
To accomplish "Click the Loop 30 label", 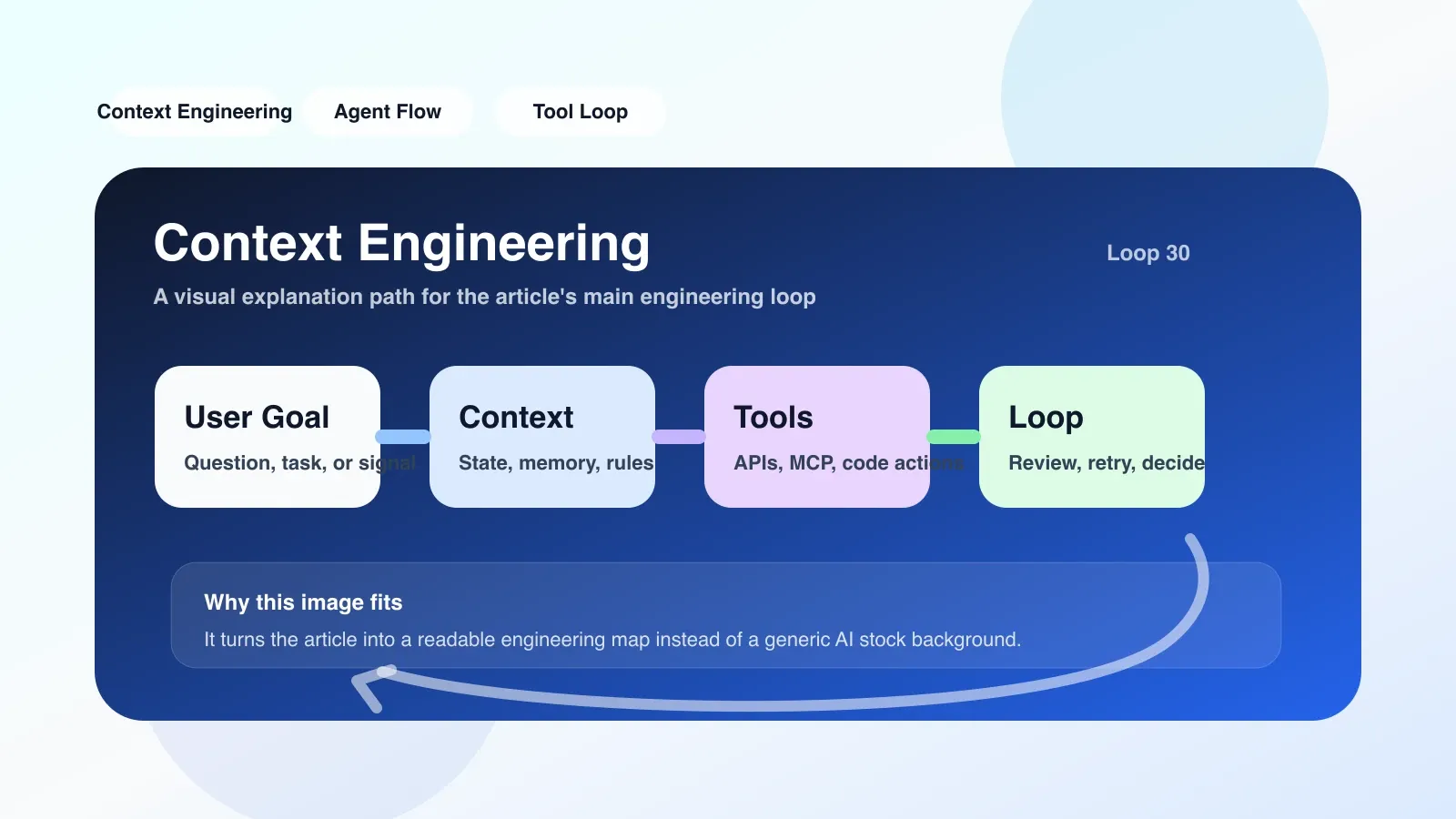I will pyautogui.click(x=1148, y=253).
